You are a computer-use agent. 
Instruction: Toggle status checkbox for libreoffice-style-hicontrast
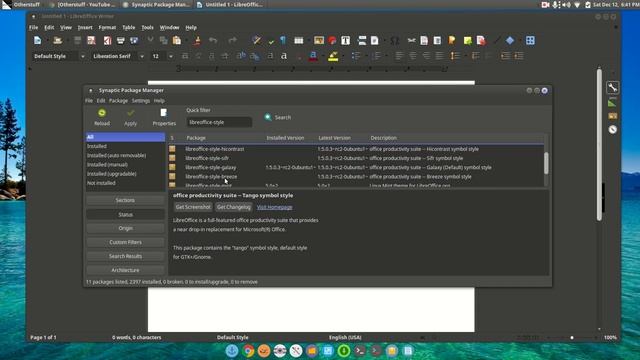[x=172, y=149]
